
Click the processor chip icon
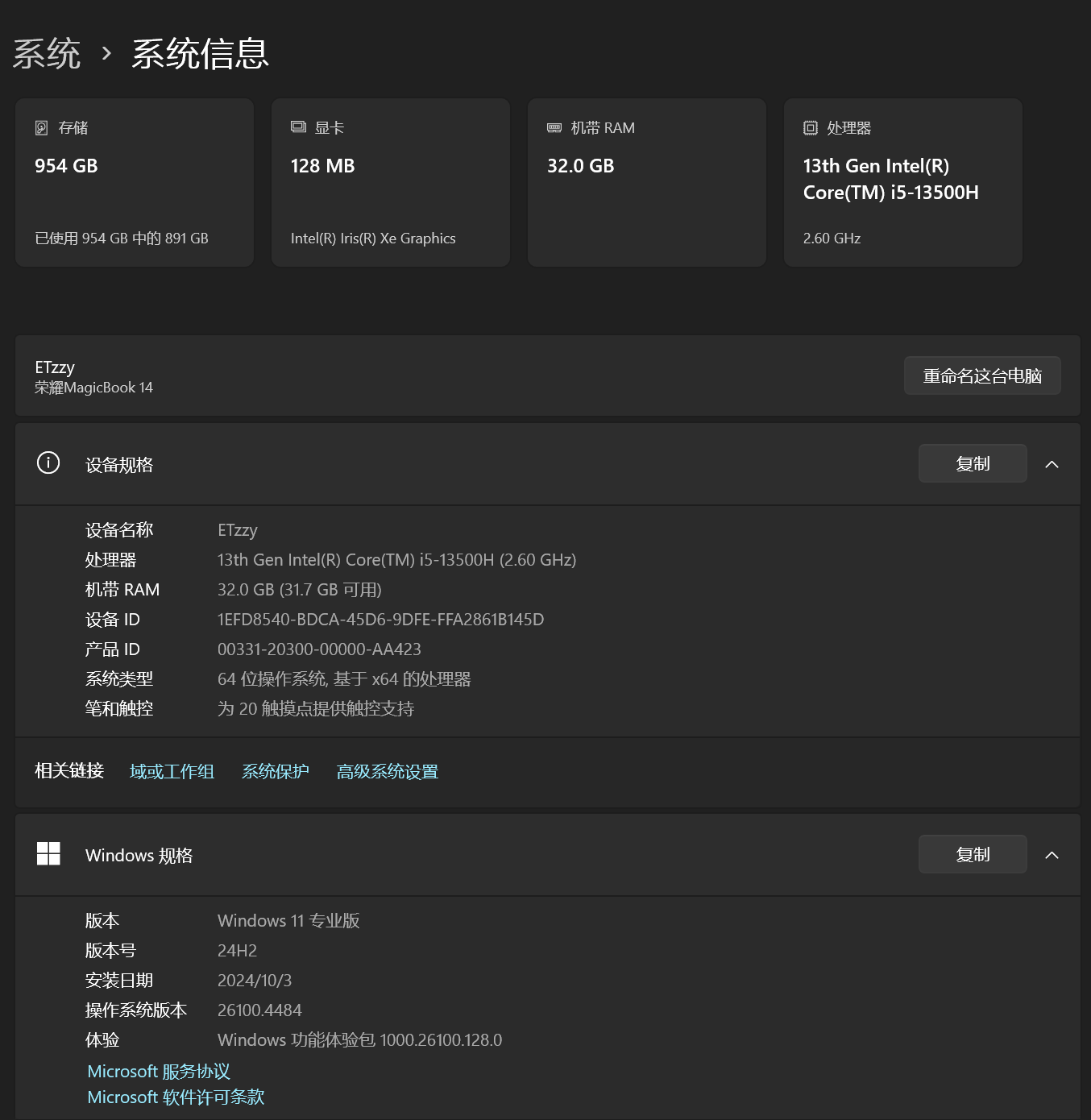(x=811, y=128)
